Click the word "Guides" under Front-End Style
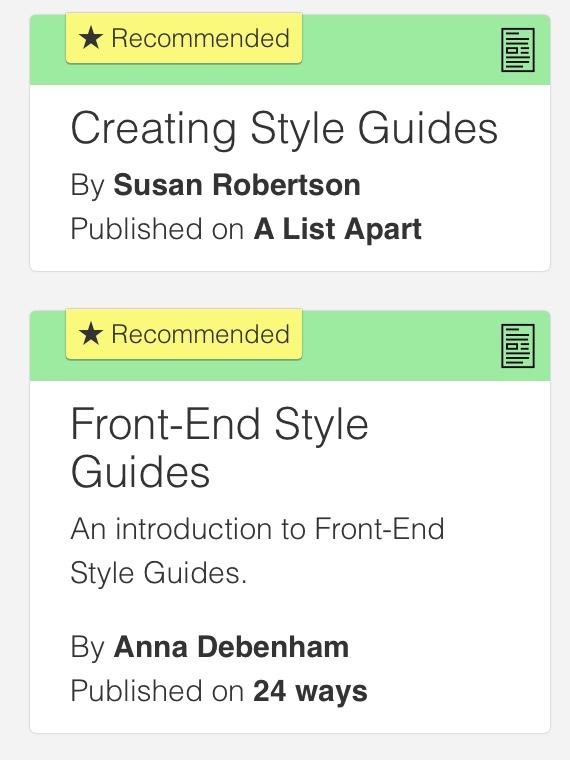Image resolution: width=570 pixels, height=760 pixels. click(141, 473)
